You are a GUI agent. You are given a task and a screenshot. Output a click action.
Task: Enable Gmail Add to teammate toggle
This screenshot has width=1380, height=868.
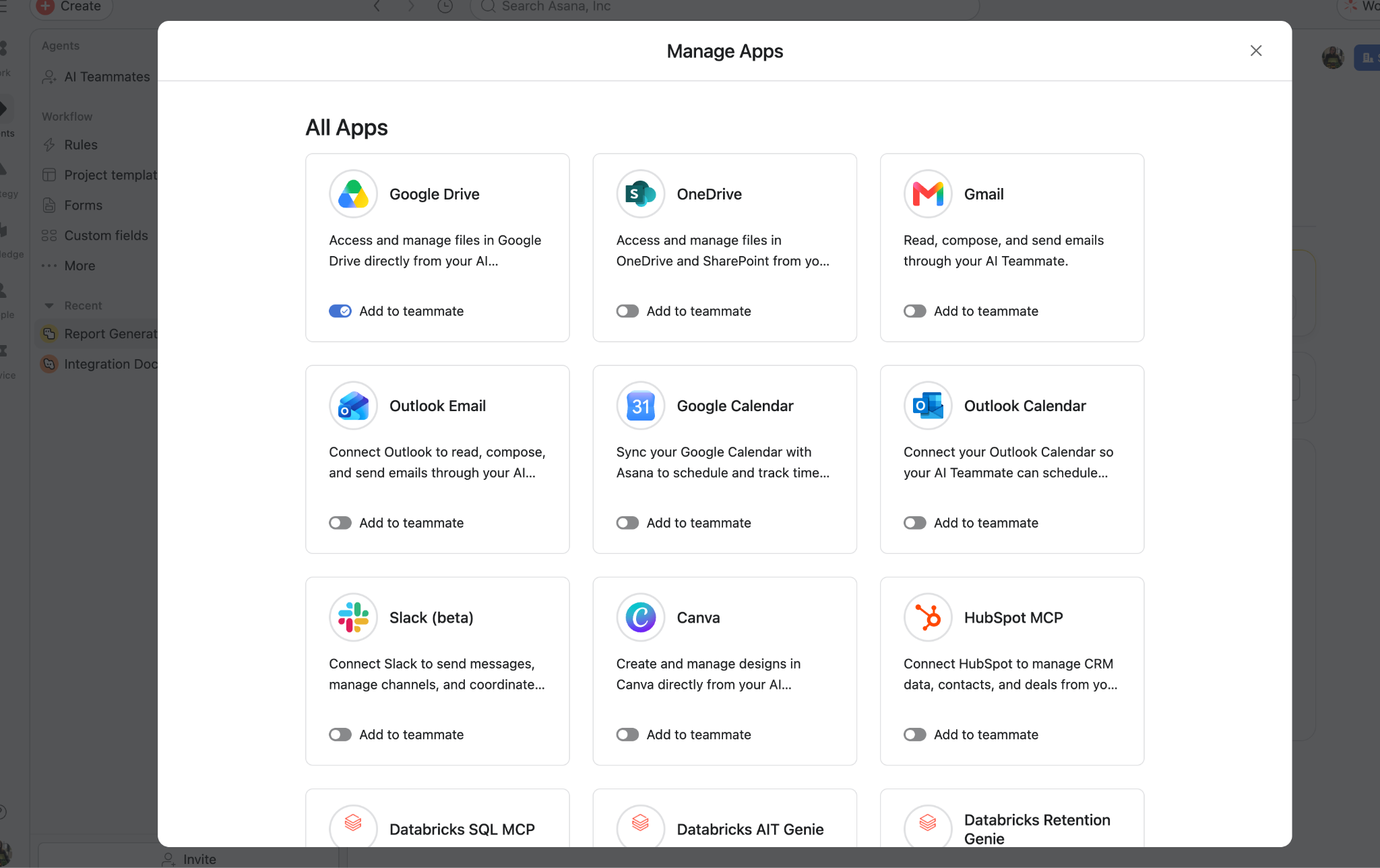915,311
